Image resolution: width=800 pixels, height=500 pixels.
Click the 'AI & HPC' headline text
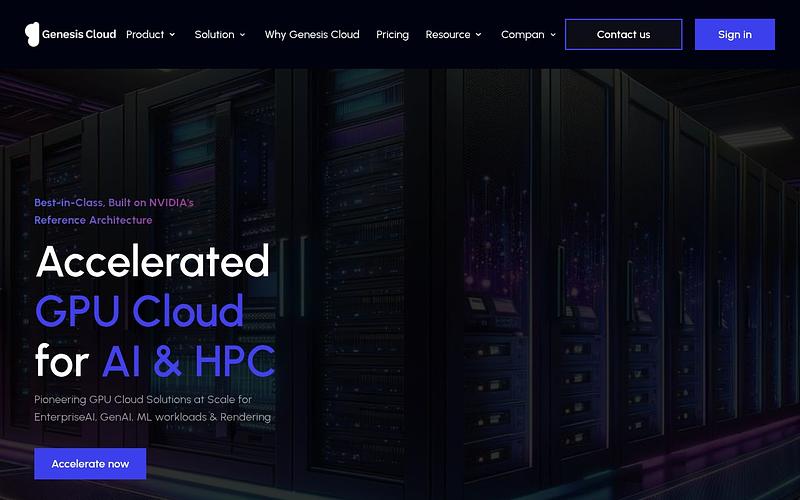tap(188, 361)
